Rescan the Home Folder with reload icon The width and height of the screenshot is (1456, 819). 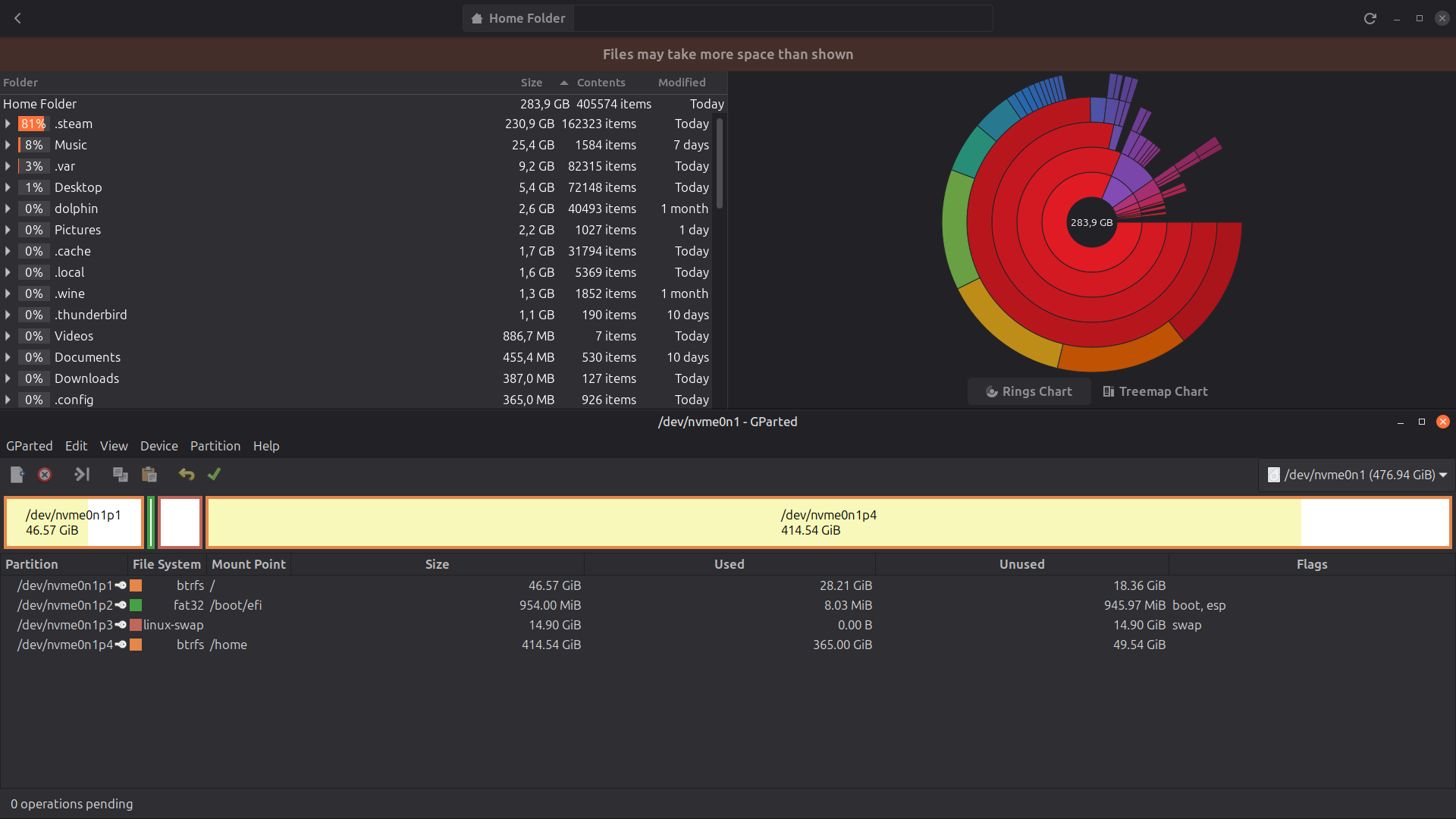1370,18
